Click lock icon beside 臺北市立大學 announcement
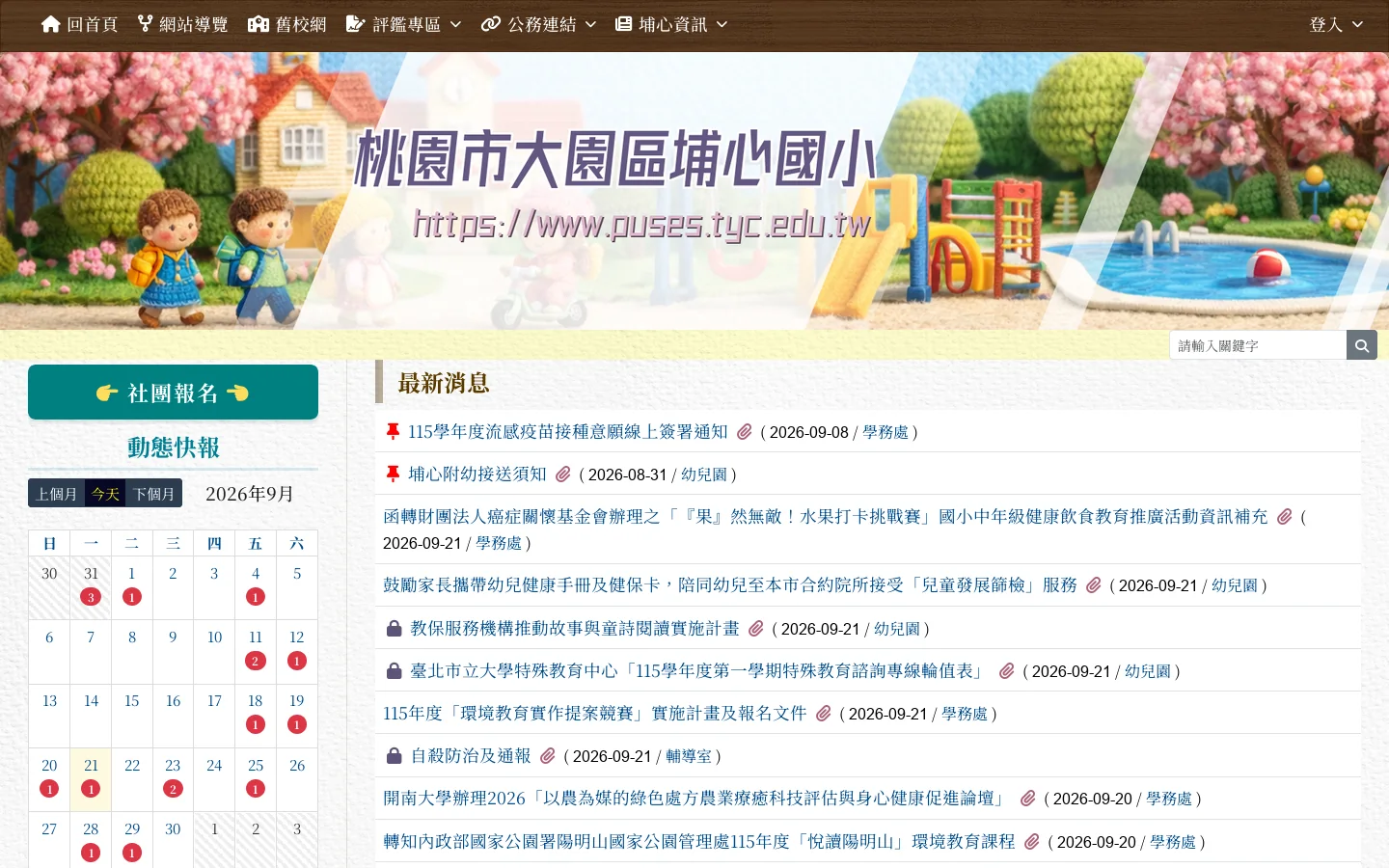The width and height of the screenshot is (1389, 868). point(394,671)
